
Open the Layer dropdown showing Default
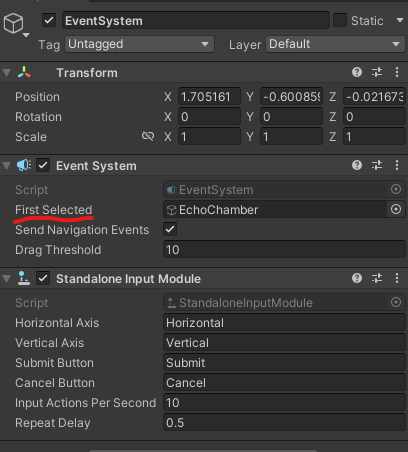click(x=335, y=44)
